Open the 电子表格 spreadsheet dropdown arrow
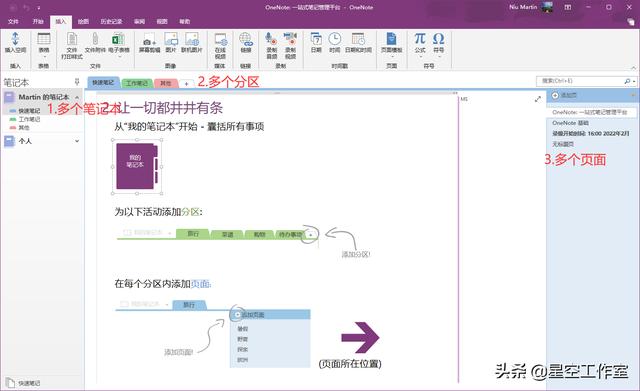Viewport: 640px width, 391px height. point(119,56)
